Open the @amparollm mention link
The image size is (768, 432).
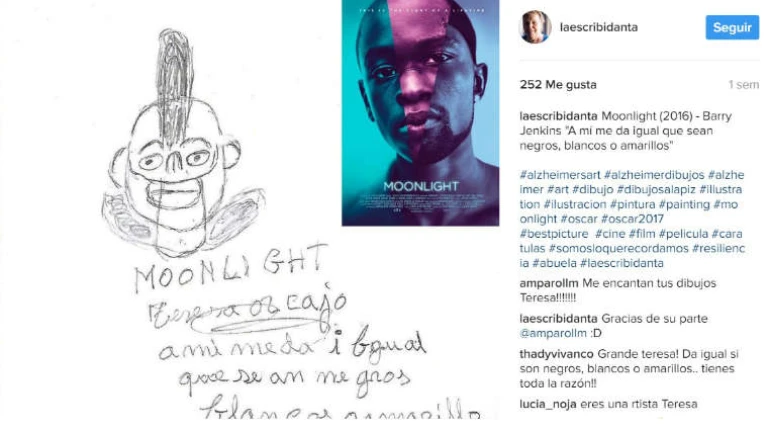pos(553,333)
